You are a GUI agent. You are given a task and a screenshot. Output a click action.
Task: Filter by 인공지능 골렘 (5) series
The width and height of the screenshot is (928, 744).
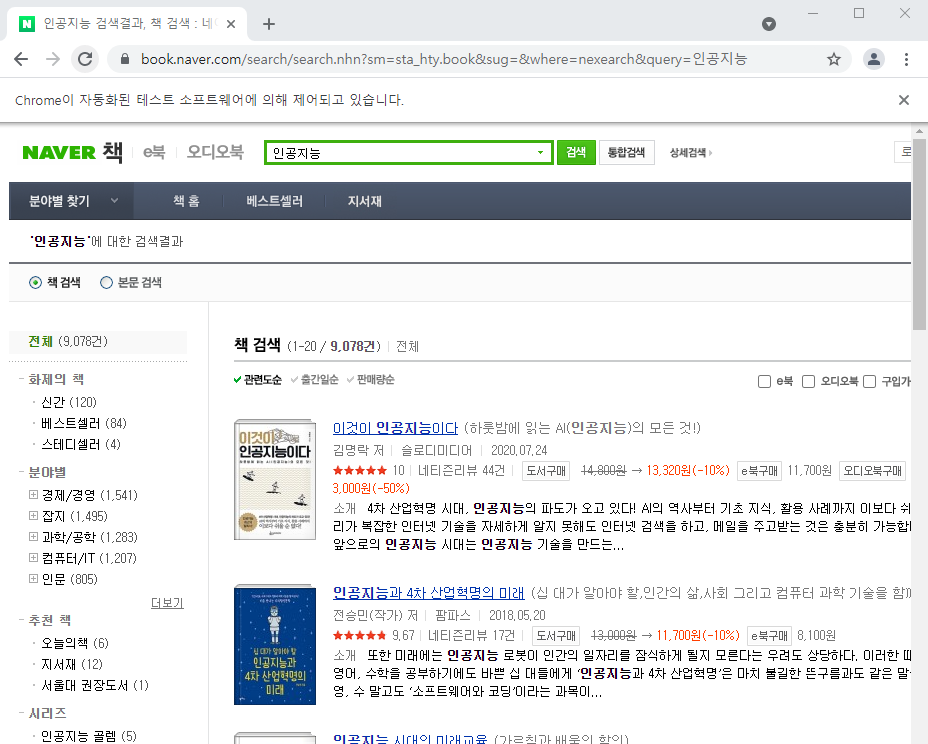[89, 736]
